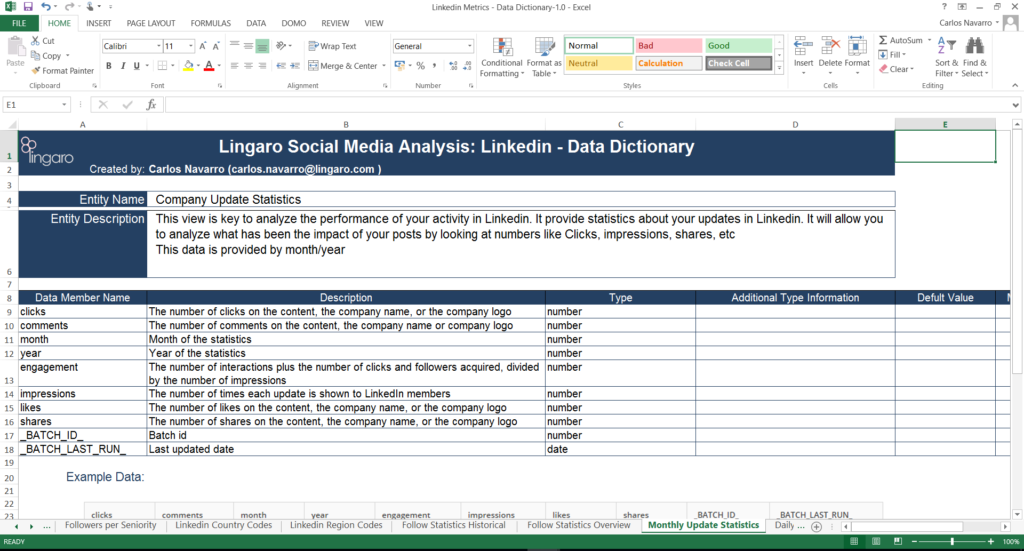Adjust the zoom slider handle
1024x551 pixels.
[952, 541]
